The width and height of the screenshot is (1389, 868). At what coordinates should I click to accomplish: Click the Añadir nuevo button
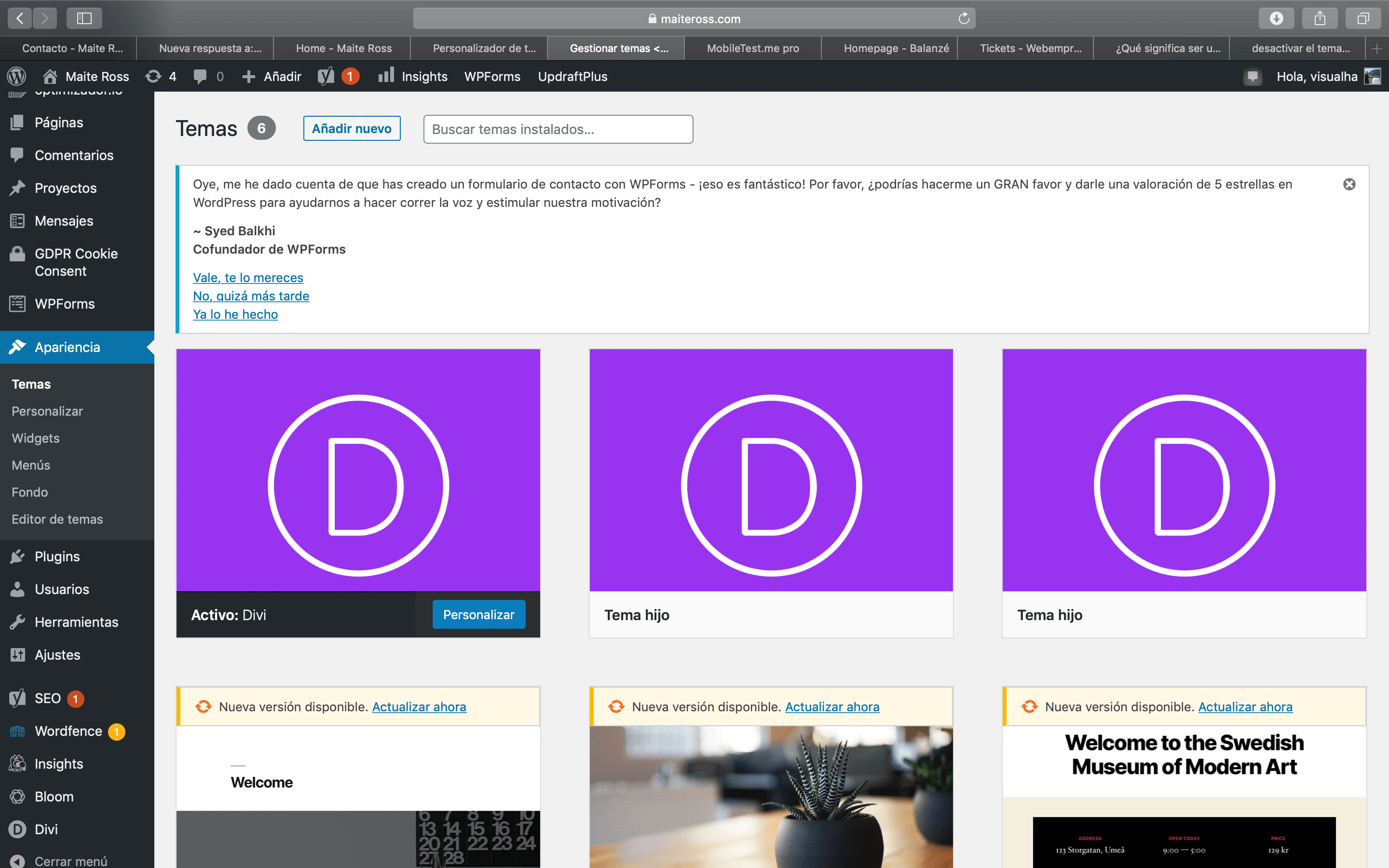(352, 129)
